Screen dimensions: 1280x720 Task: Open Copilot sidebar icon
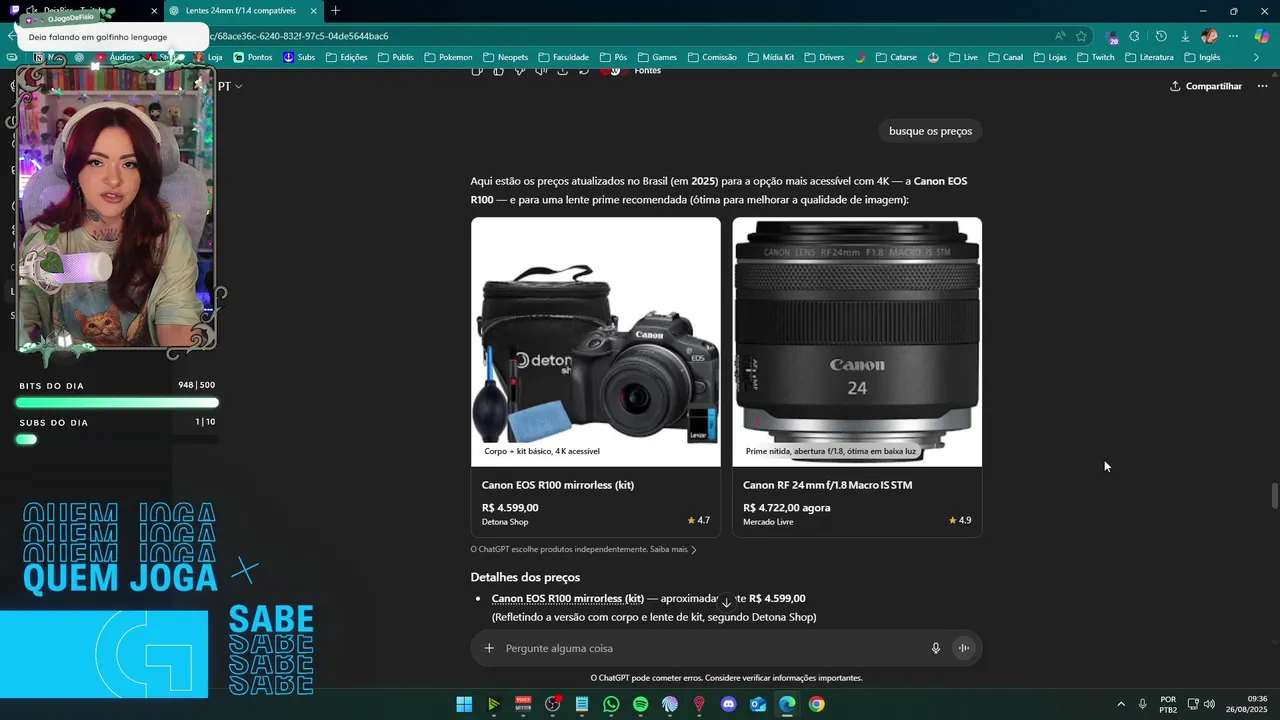pyautogui.click(x=1262, y=36)
